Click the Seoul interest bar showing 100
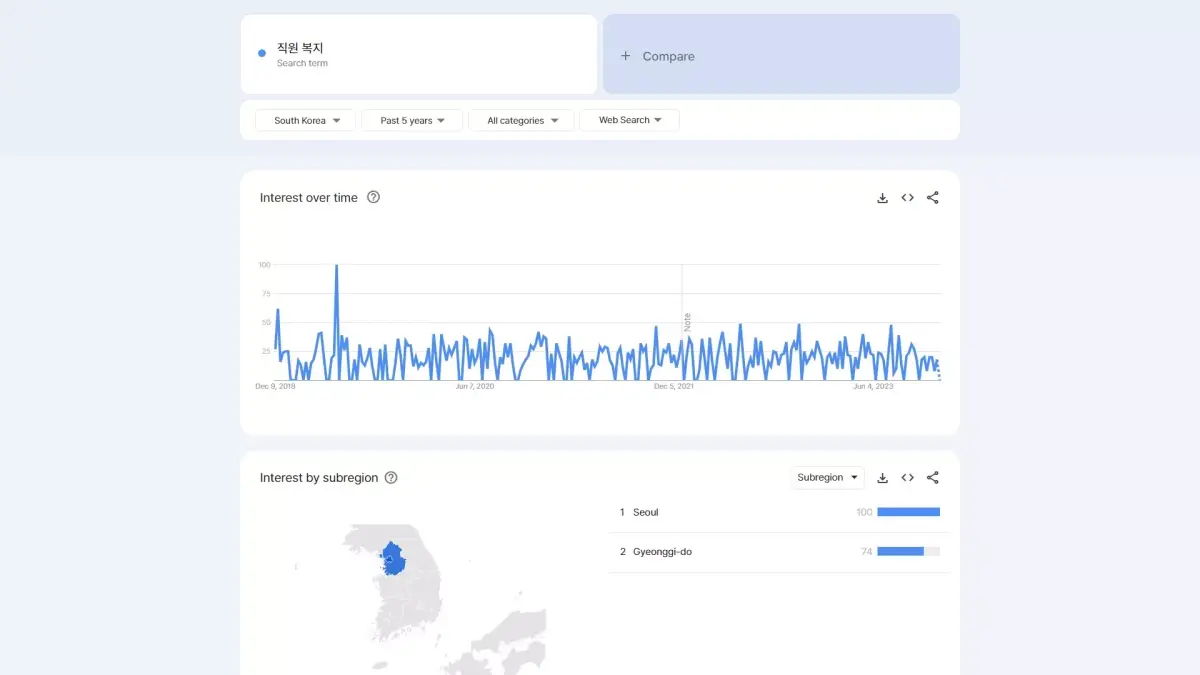1200x675 pixels. [908, 512]
